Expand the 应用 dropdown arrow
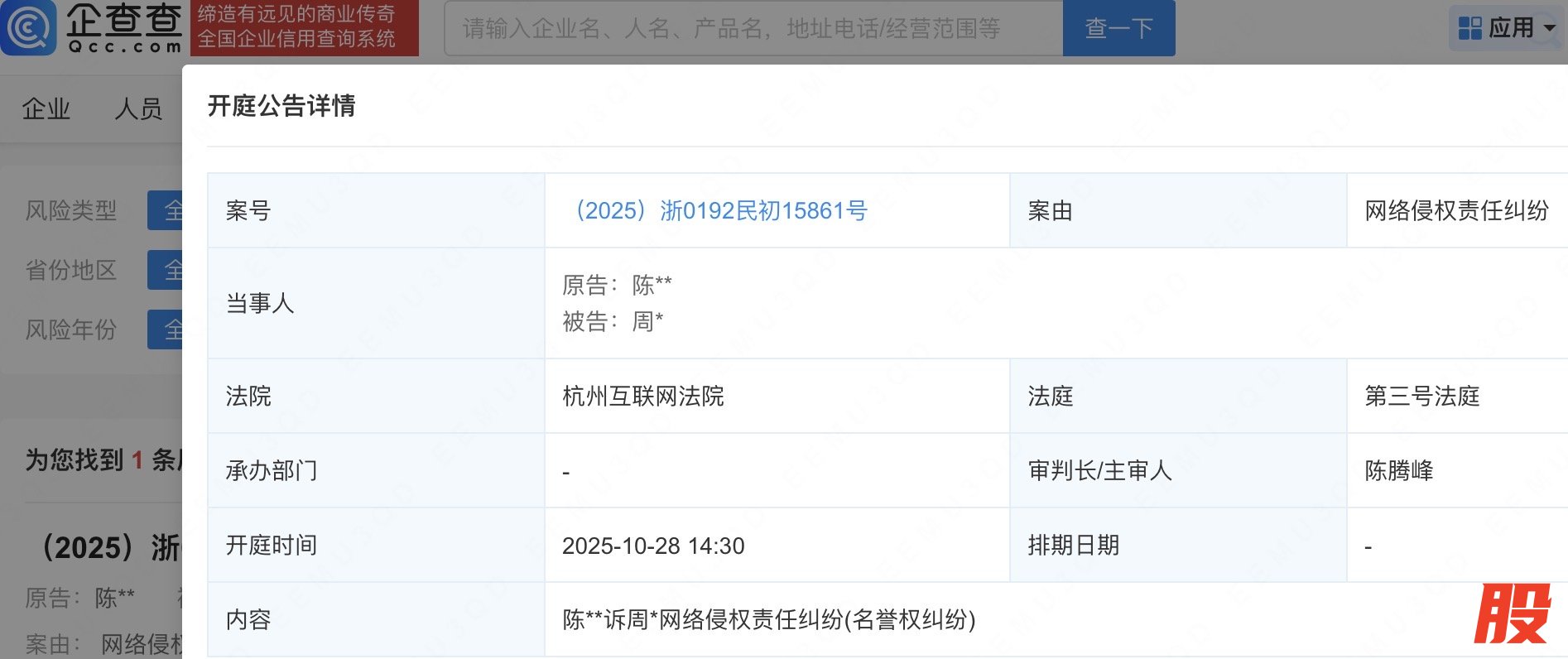This screenshot has height=659, width=1568. click(x=1550, y=28)
